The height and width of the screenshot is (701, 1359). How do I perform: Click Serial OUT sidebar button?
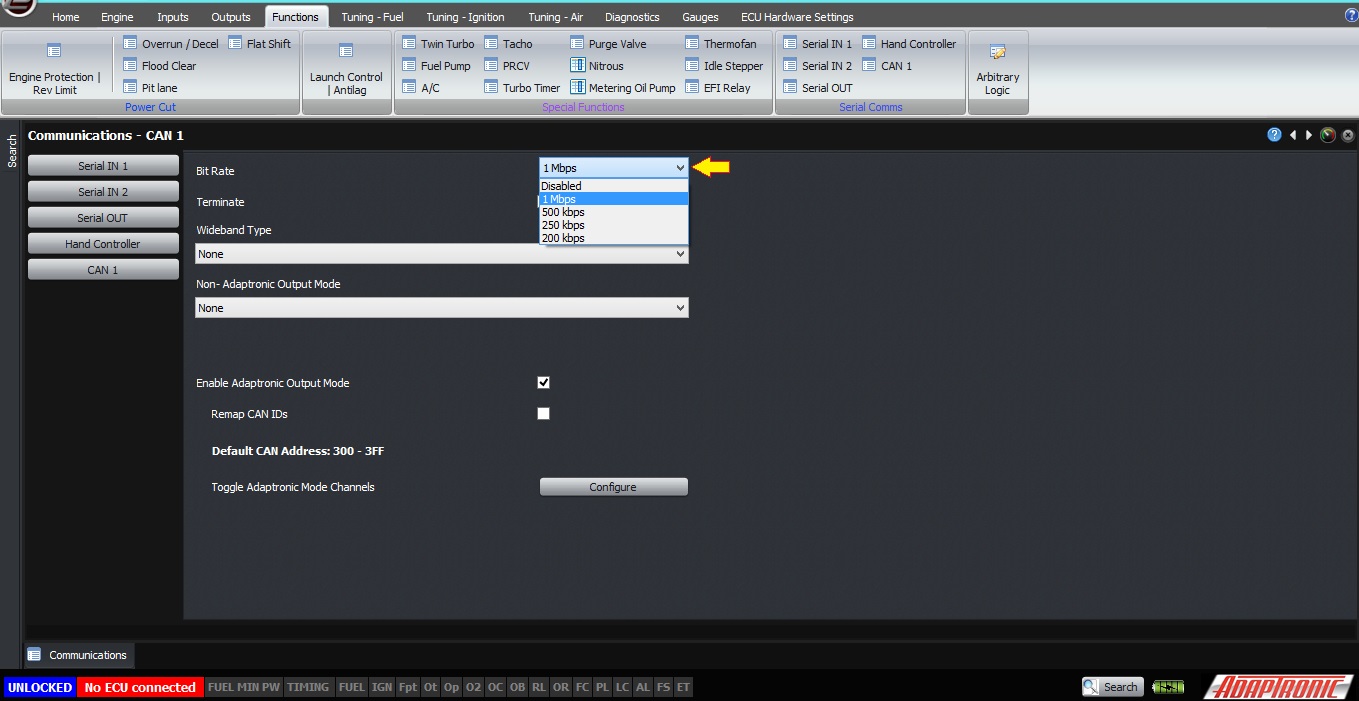click(103, 218)
